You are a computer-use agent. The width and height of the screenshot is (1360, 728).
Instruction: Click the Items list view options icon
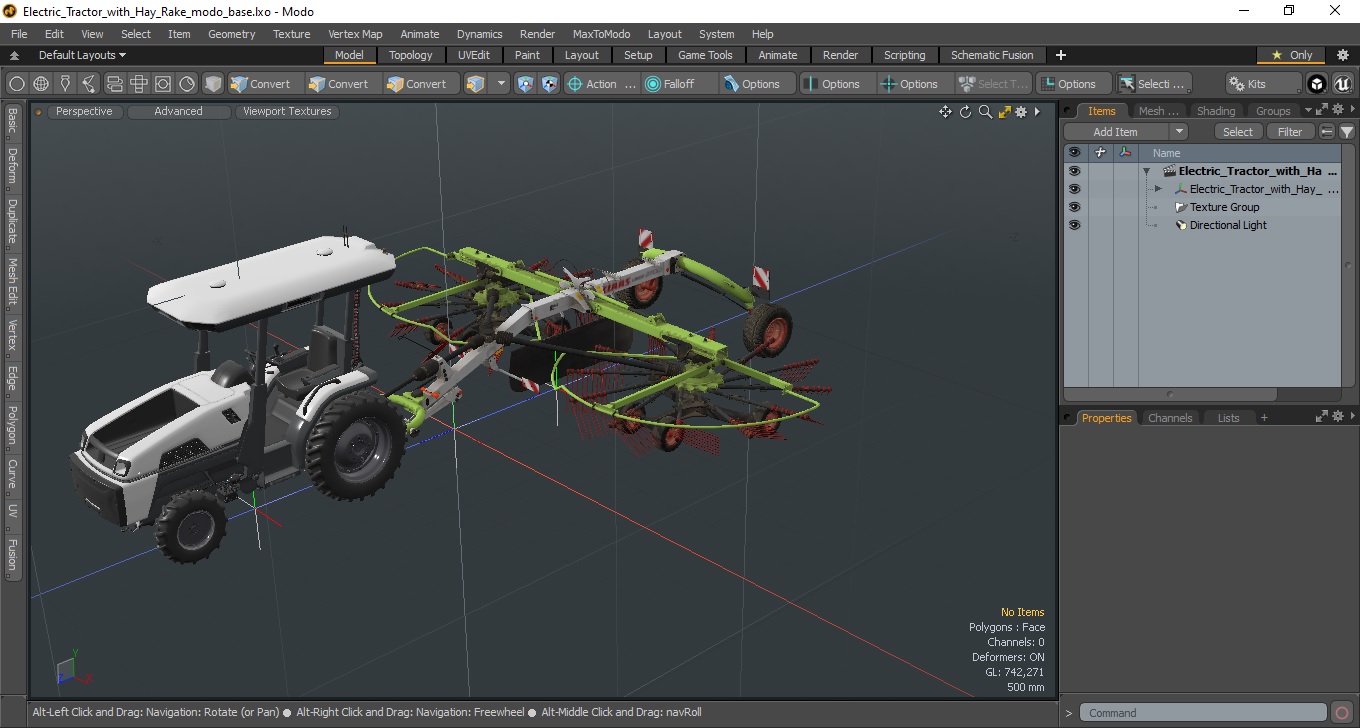point(1327,132)
